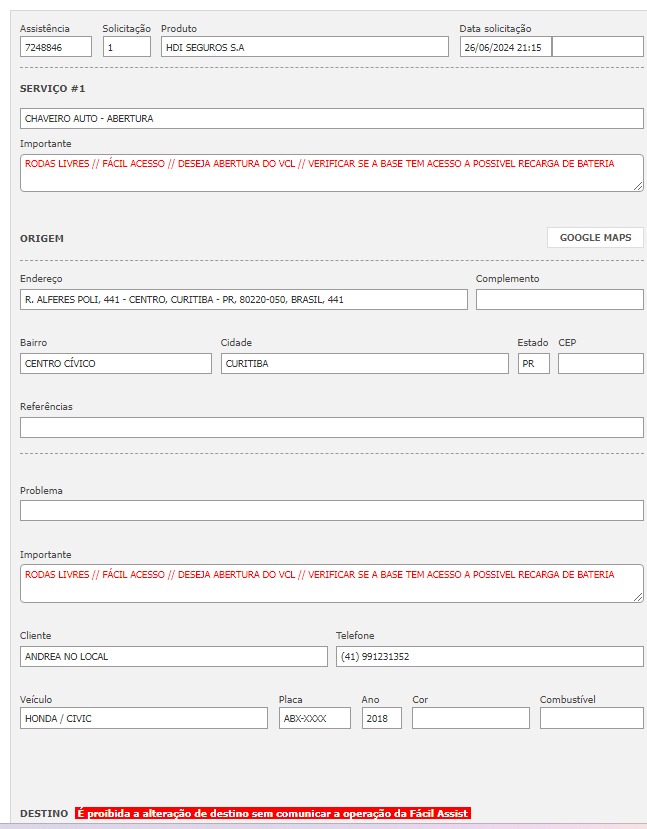
Task: Click the empty Combustível field
Action: click(x=591, y=718)
